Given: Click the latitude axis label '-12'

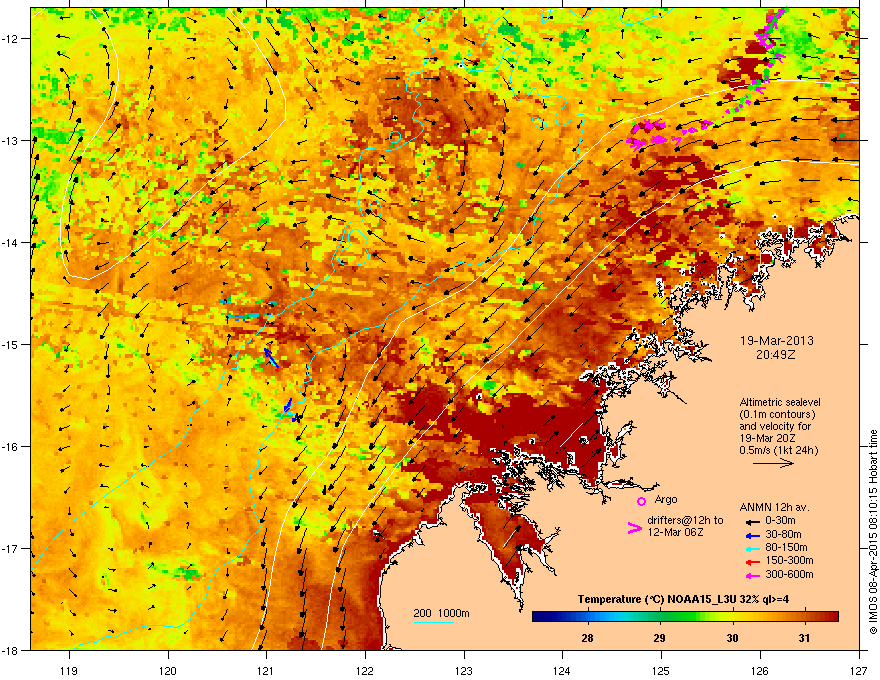Looking at the screenshot, I should point(10,39).
